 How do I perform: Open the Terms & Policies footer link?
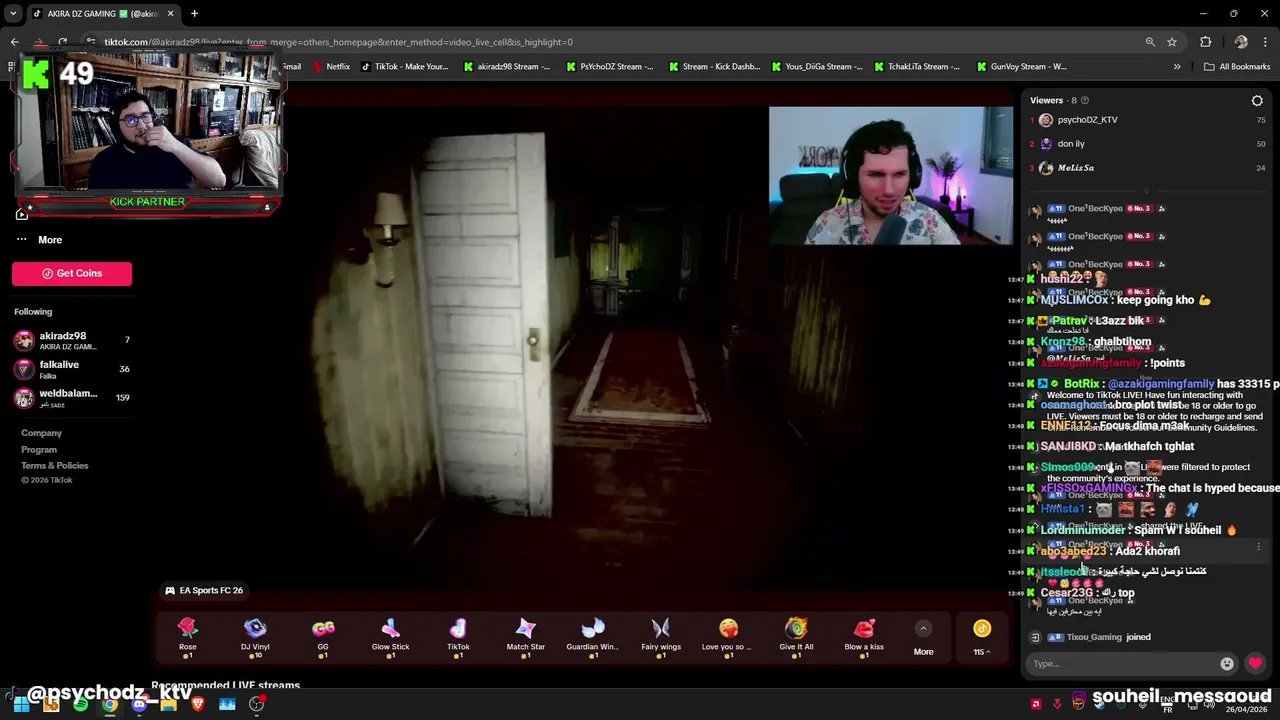tap(55, 465)
